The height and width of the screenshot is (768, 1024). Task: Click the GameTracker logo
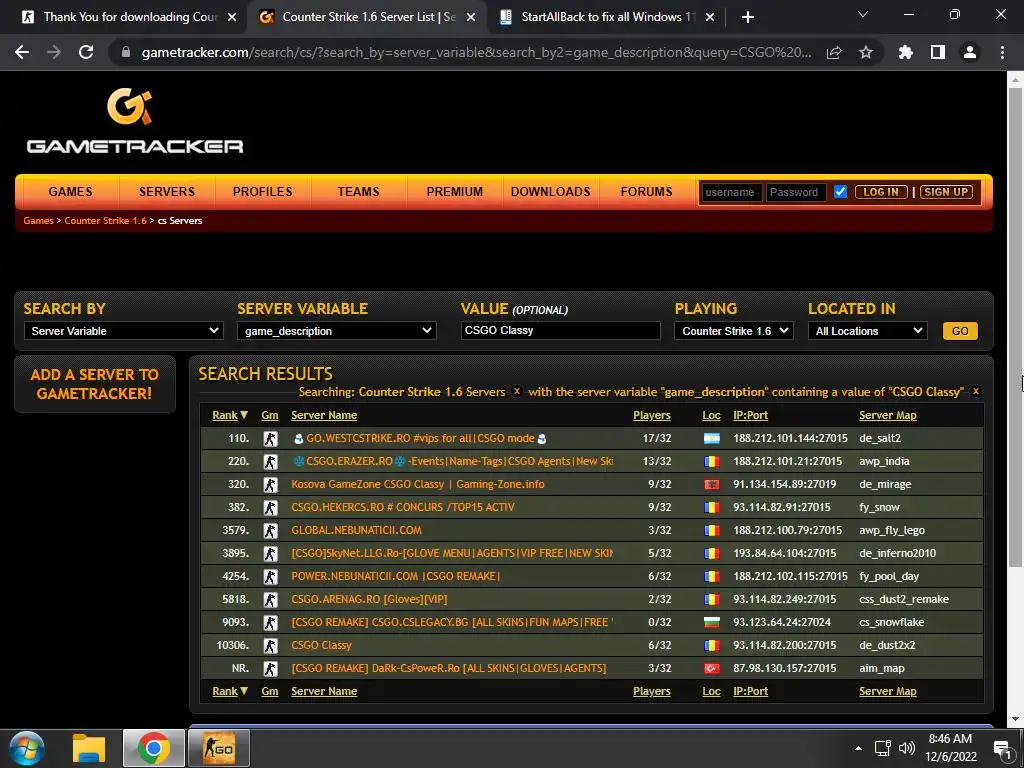coord(135,121)
